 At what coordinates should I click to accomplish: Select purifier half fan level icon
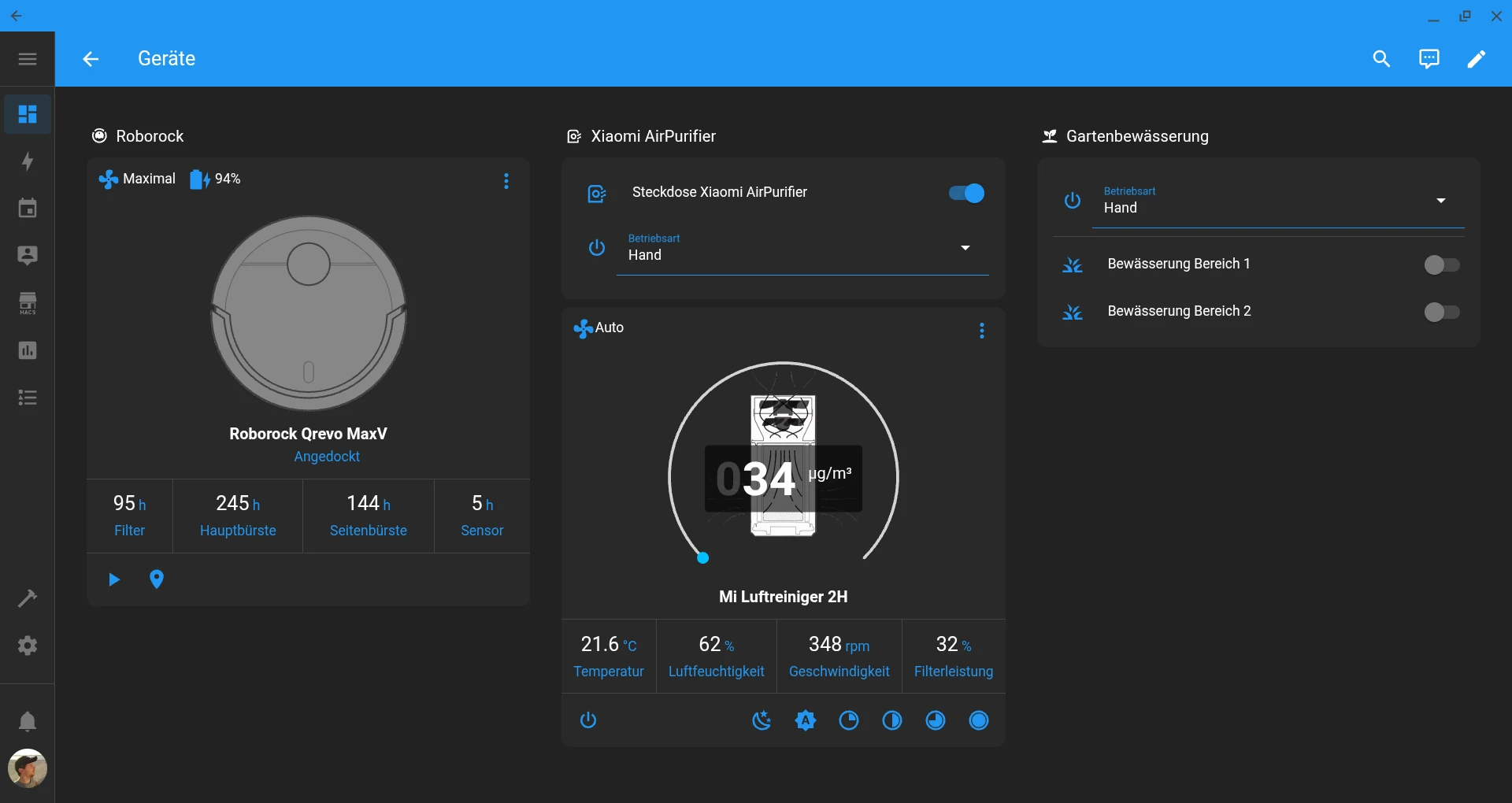(x=892, y=720)
